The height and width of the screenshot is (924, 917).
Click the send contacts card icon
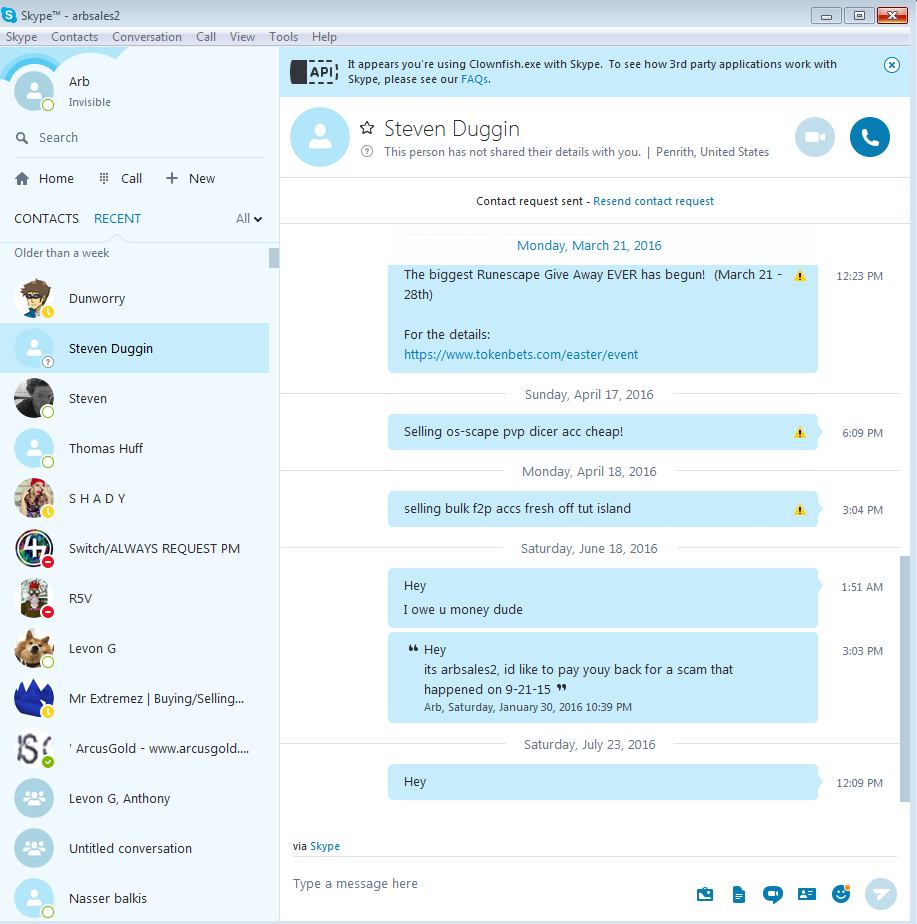pyautogui.click(x=806, y=894)
